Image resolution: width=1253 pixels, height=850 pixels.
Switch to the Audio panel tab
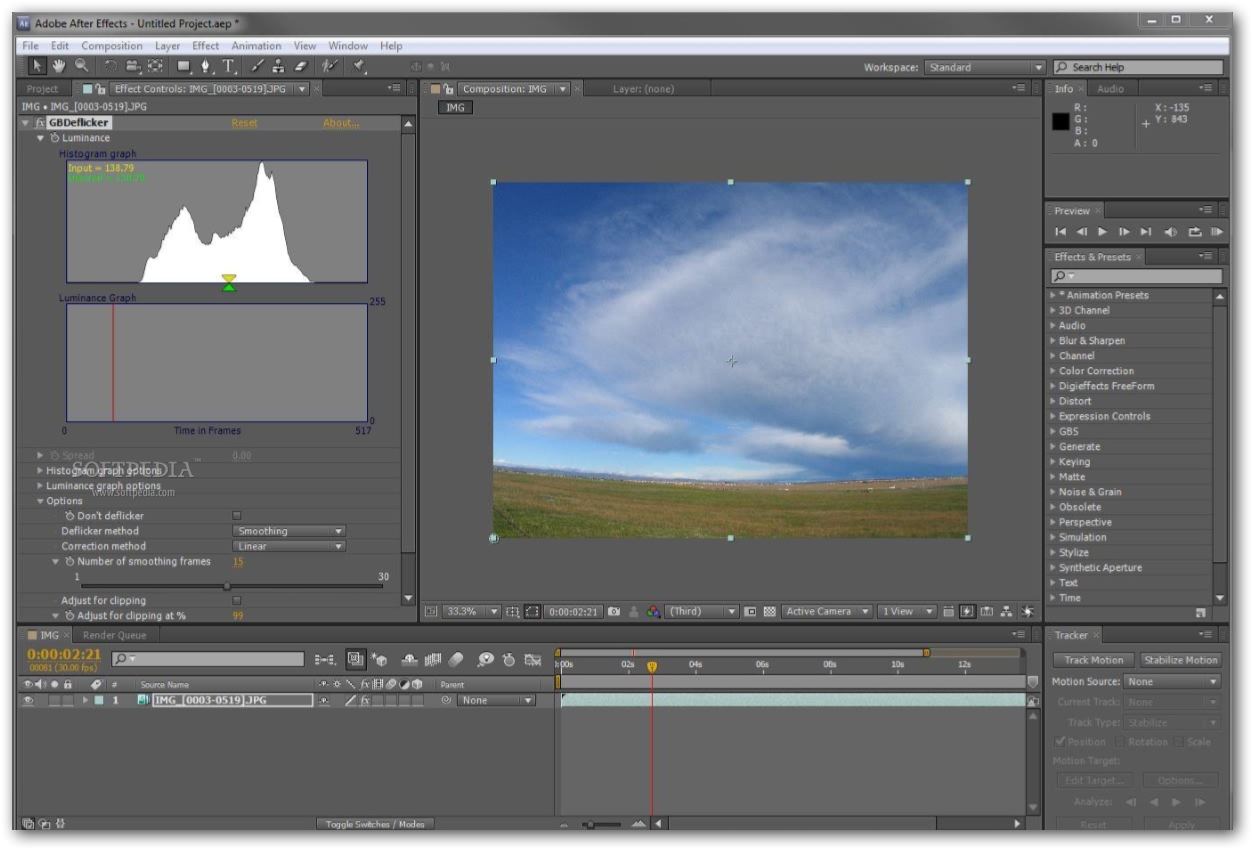[1110, 89]
